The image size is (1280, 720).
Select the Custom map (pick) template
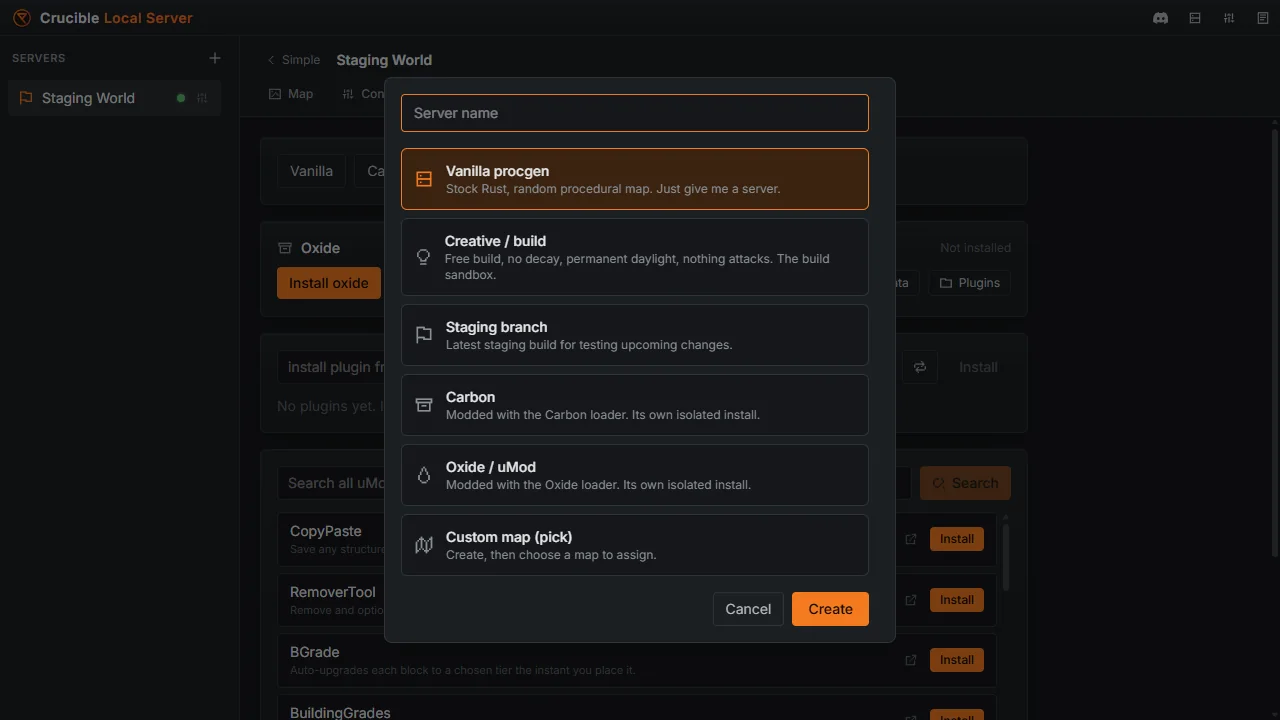tap(635, 545)
